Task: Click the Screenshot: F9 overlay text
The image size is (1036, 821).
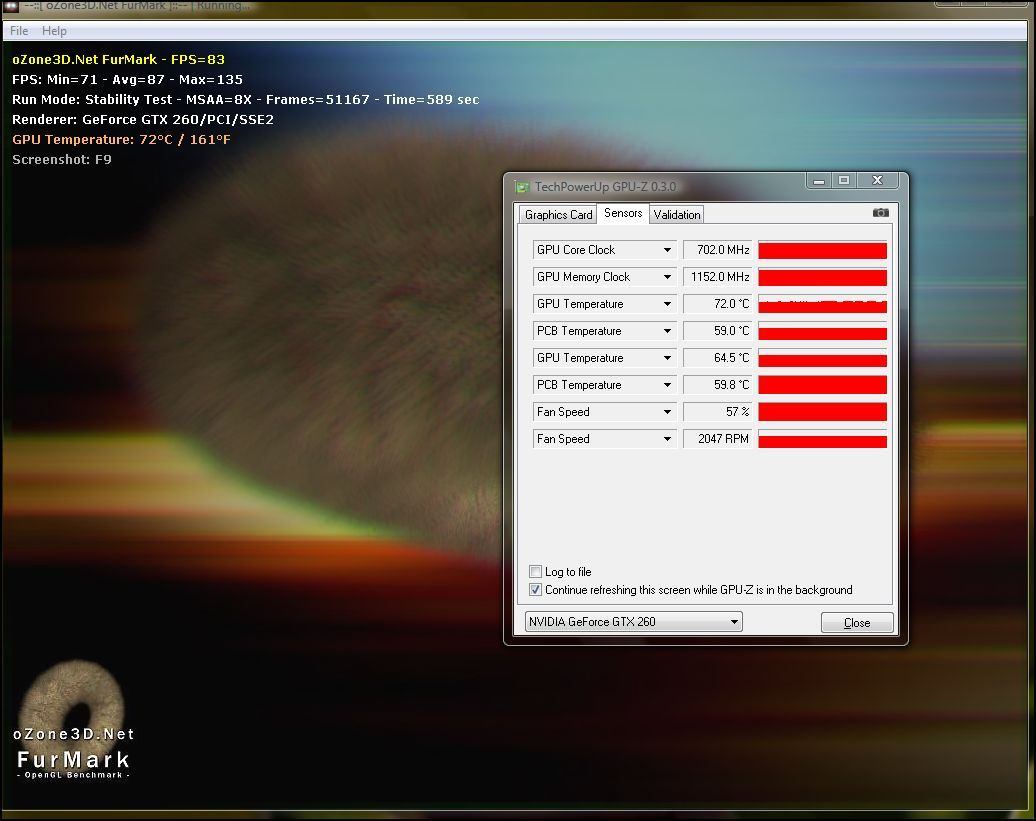Action: point(62,159)
